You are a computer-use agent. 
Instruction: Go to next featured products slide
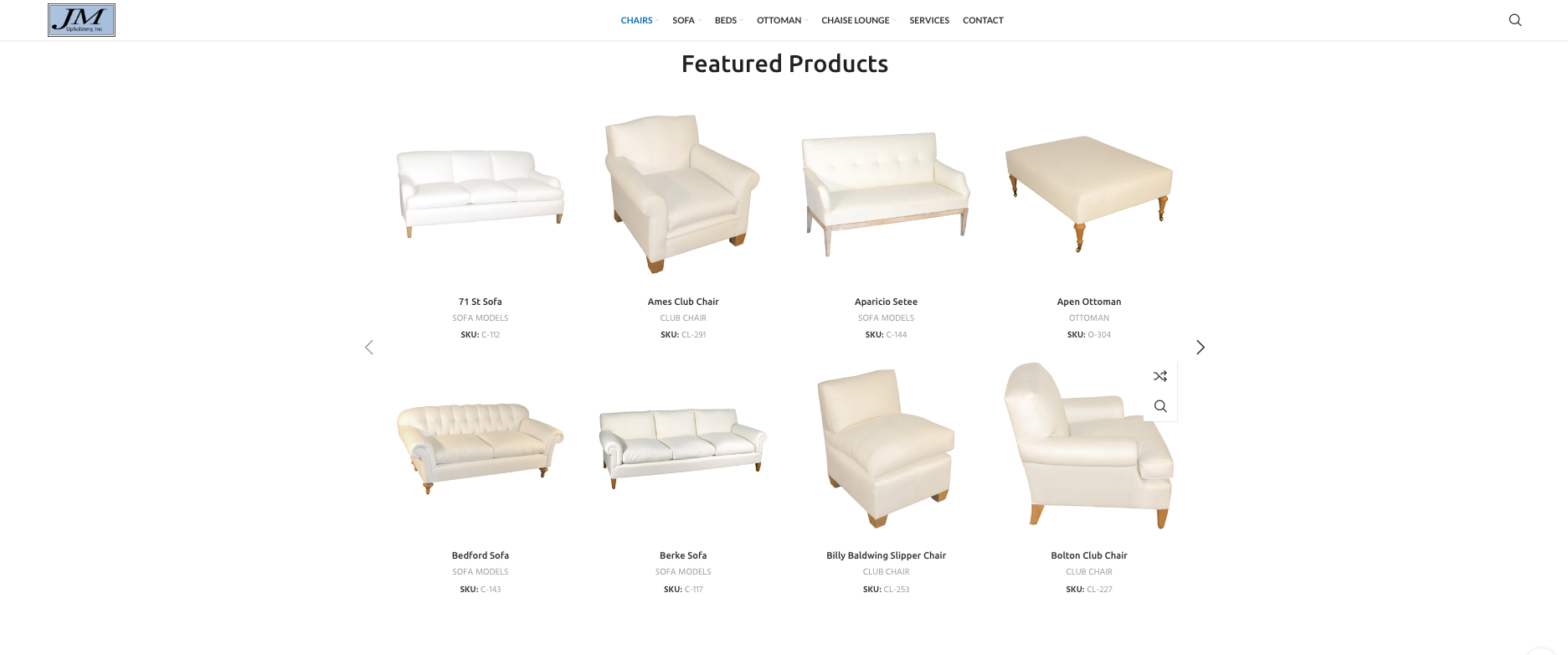(1200, 347)
